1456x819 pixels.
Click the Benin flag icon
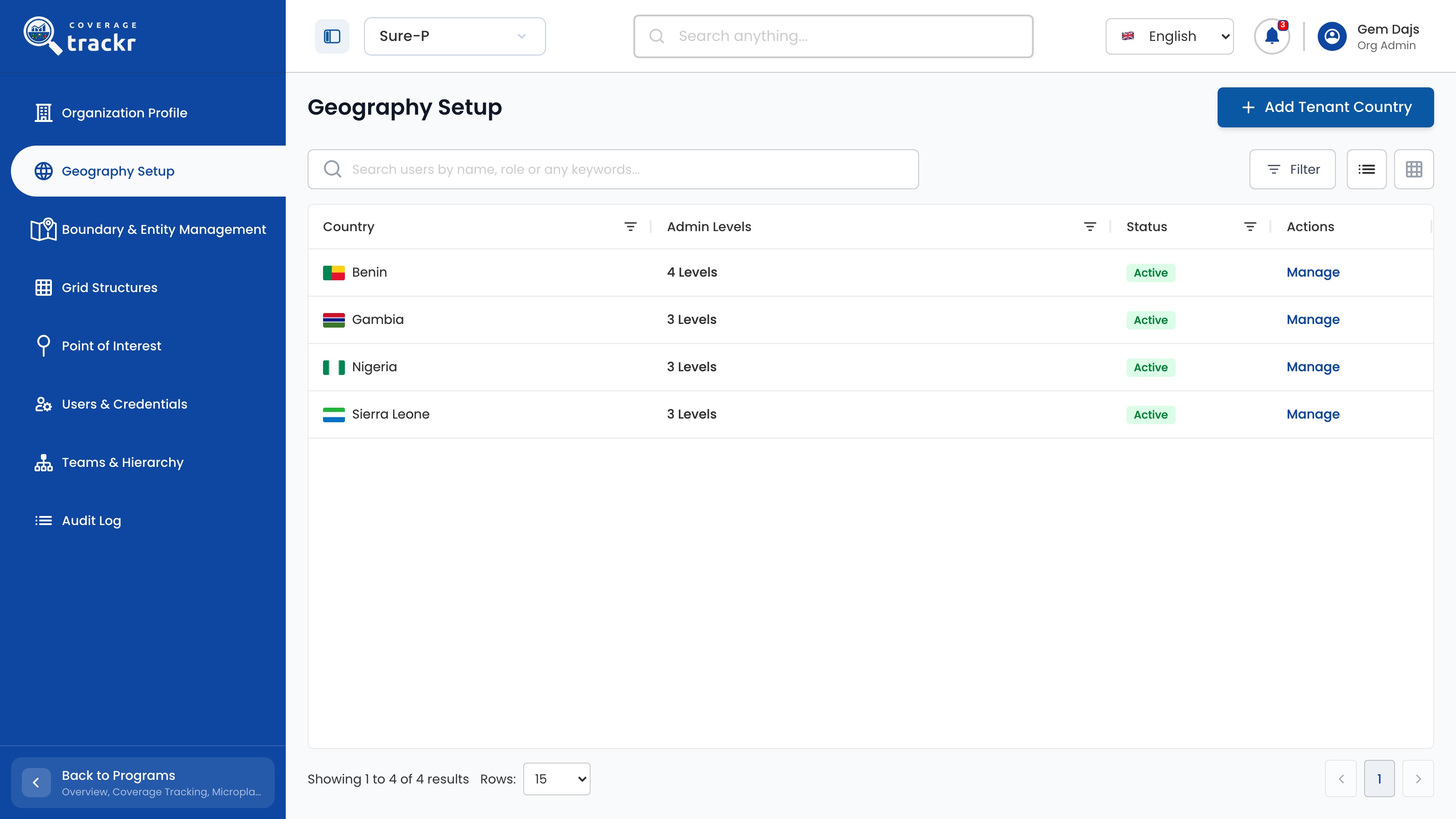(334, 273)
